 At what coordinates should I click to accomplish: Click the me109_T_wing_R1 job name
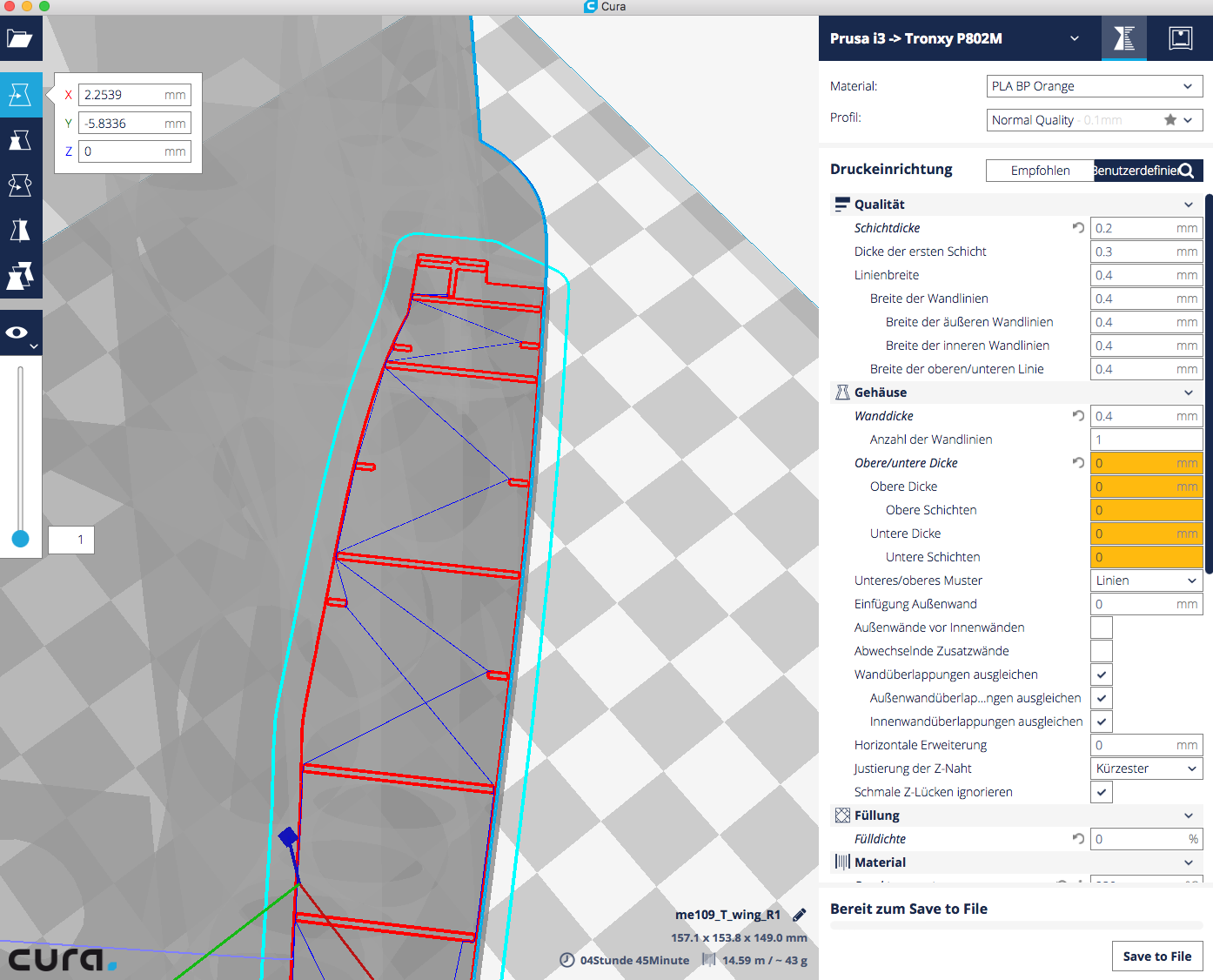(727, 915)
